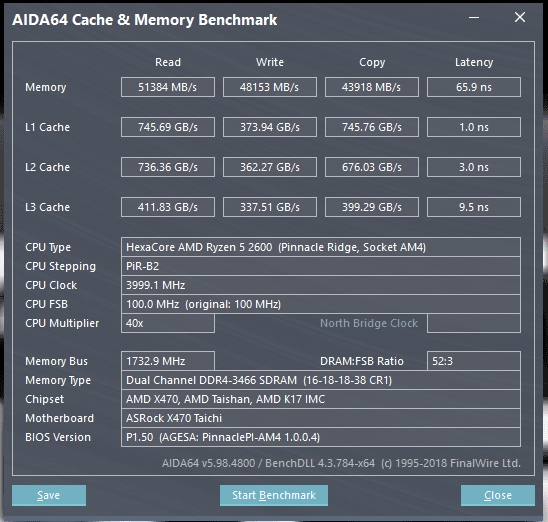Click Memory Type field DDR4-3466 SDRAM
Viewport: 548px width, 522px height.
pos(321,380)
